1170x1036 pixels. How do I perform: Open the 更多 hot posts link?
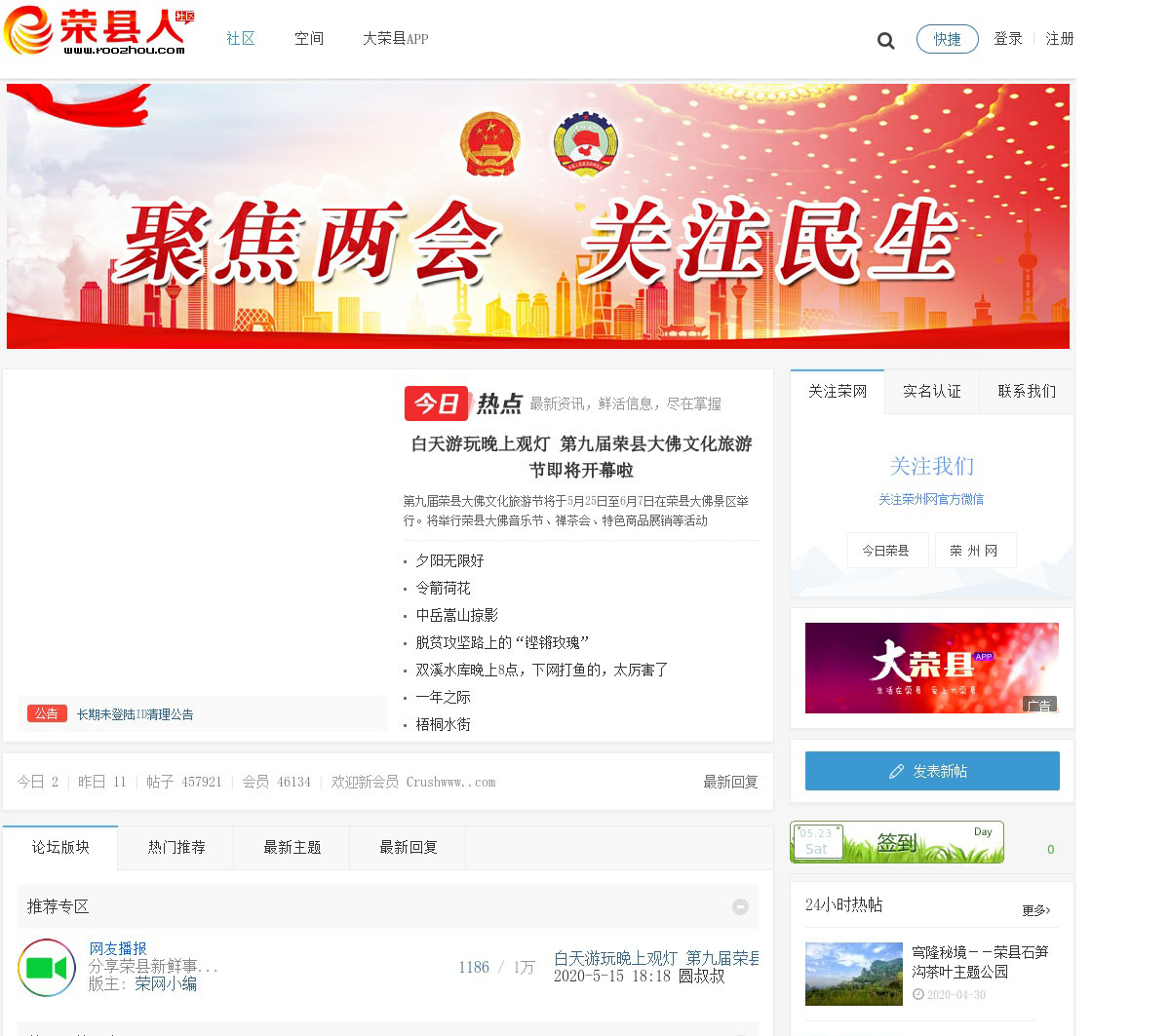(x=1035, y=910)
